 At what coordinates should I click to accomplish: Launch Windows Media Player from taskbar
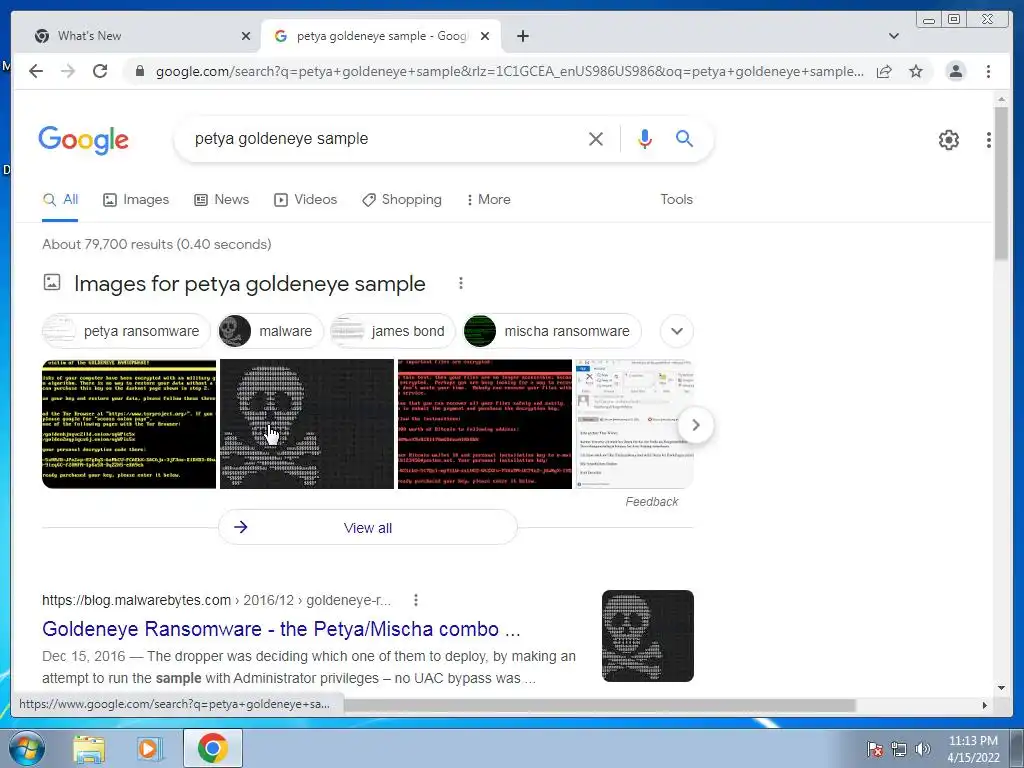148,749
